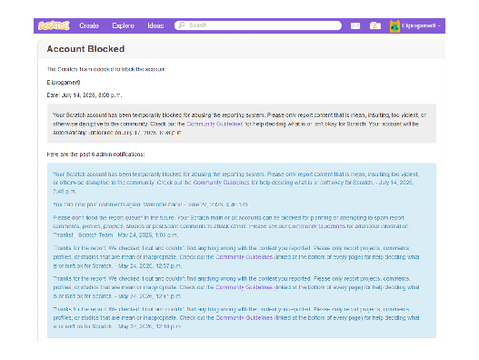
Task: Open the Ideas menu item
Action: [156, 26]
